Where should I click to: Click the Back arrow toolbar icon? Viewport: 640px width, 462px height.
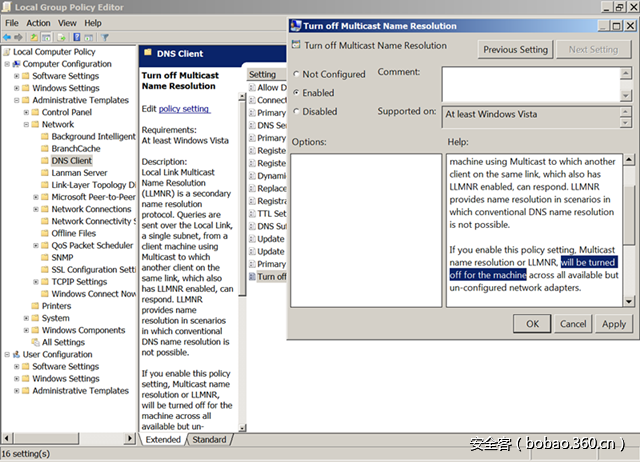tap(8, 37)
